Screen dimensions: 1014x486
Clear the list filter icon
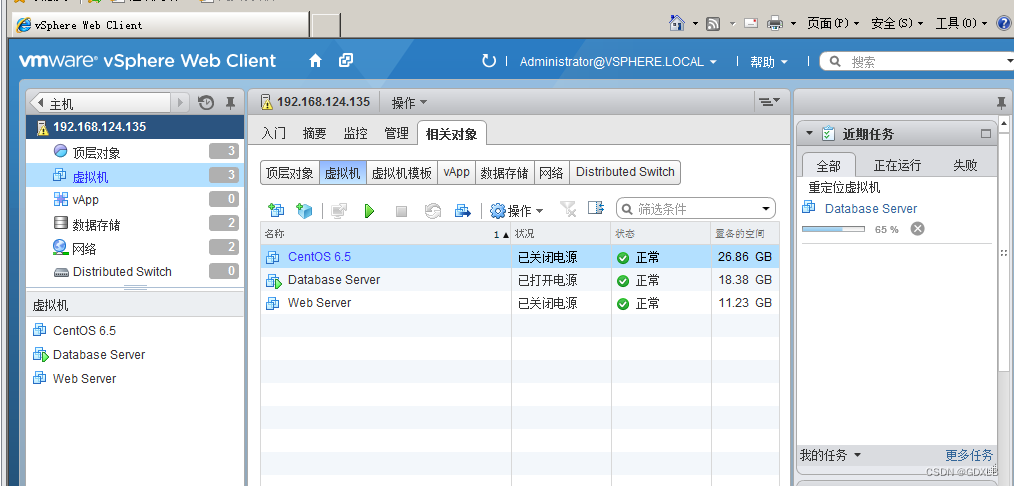pyautogui.click(x=567, y=209)
